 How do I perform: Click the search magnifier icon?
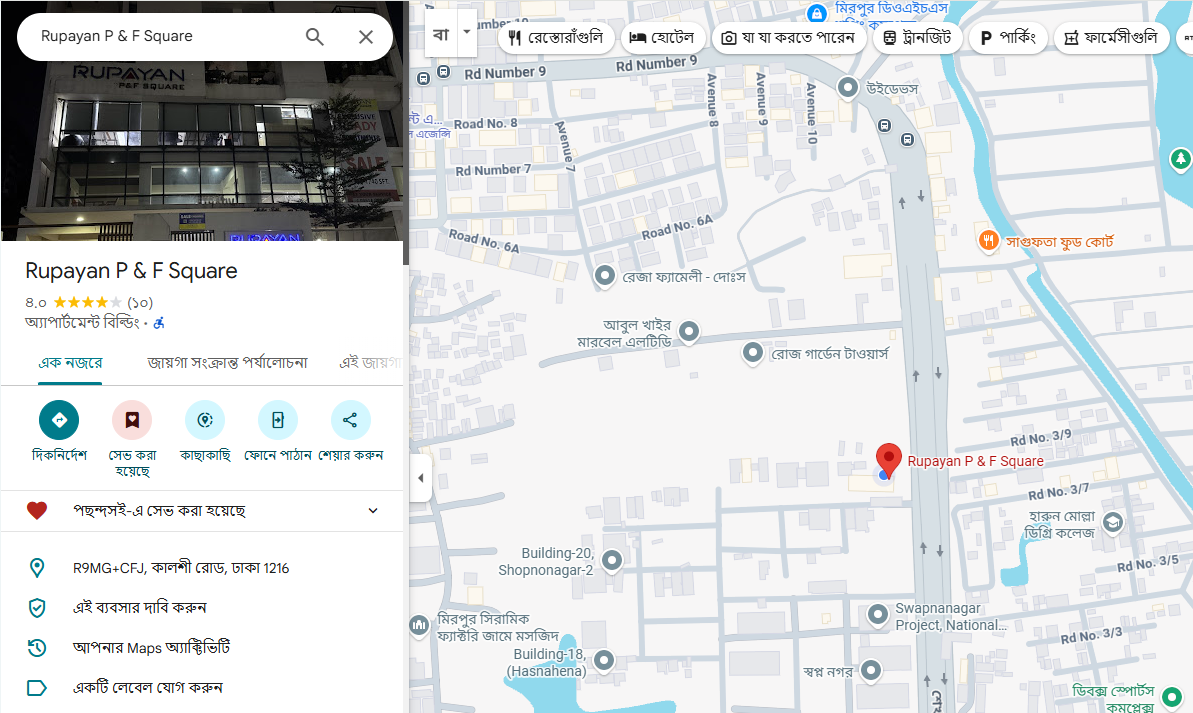[x=315, y=37]
